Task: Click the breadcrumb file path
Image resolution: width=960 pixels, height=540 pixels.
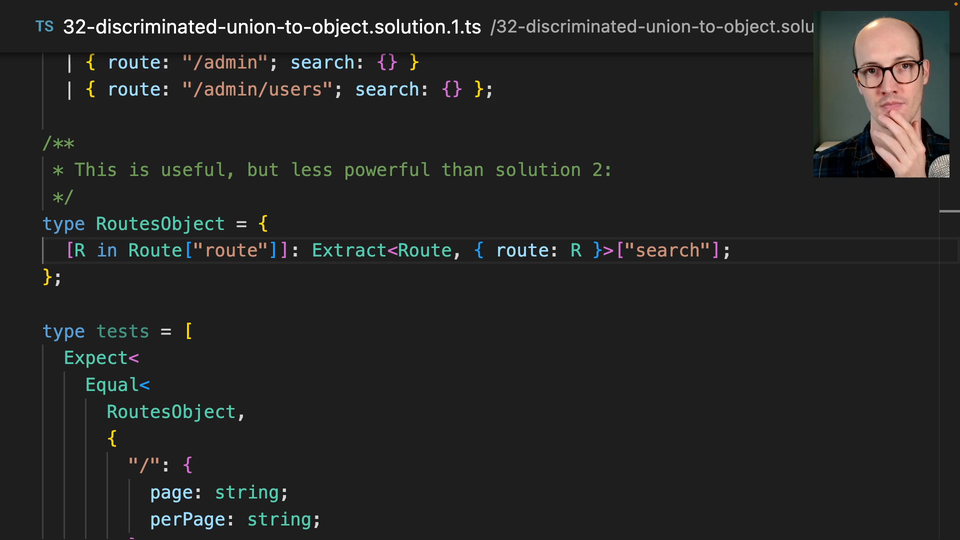Action: click(652, 27)
